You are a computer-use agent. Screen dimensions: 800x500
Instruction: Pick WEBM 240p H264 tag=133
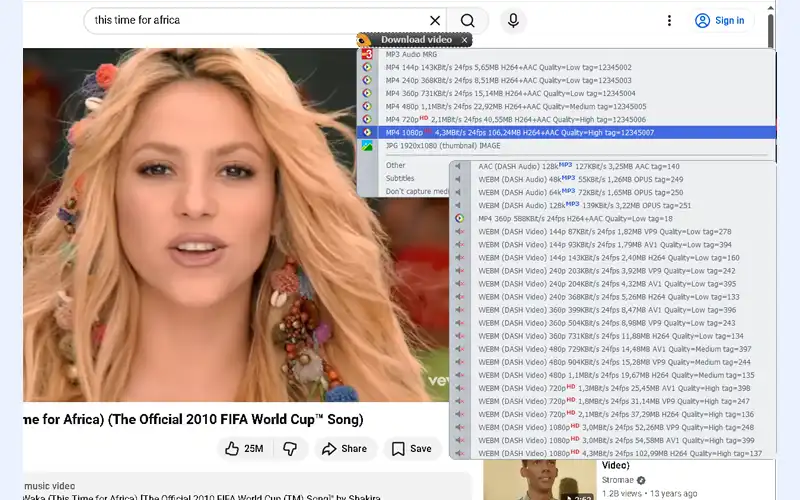(613, 297)
